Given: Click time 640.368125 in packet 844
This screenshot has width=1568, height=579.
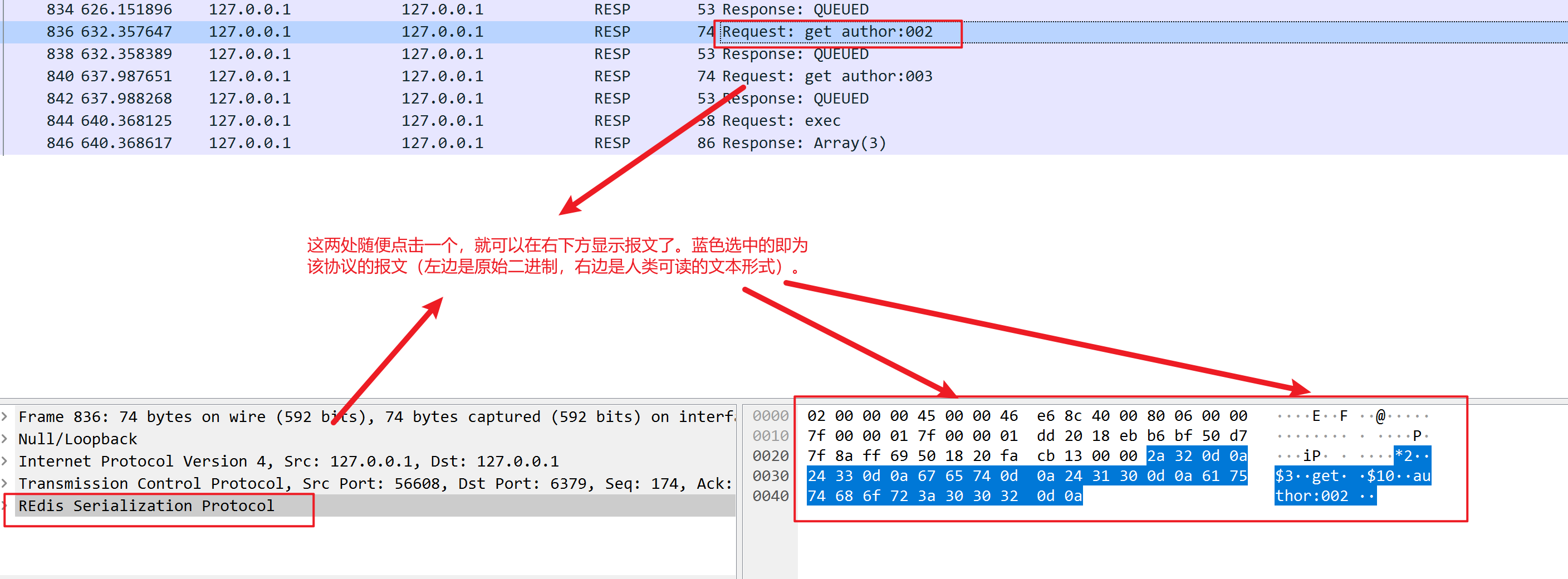Looking at the screenshot, I should click(x=126, y=121).
